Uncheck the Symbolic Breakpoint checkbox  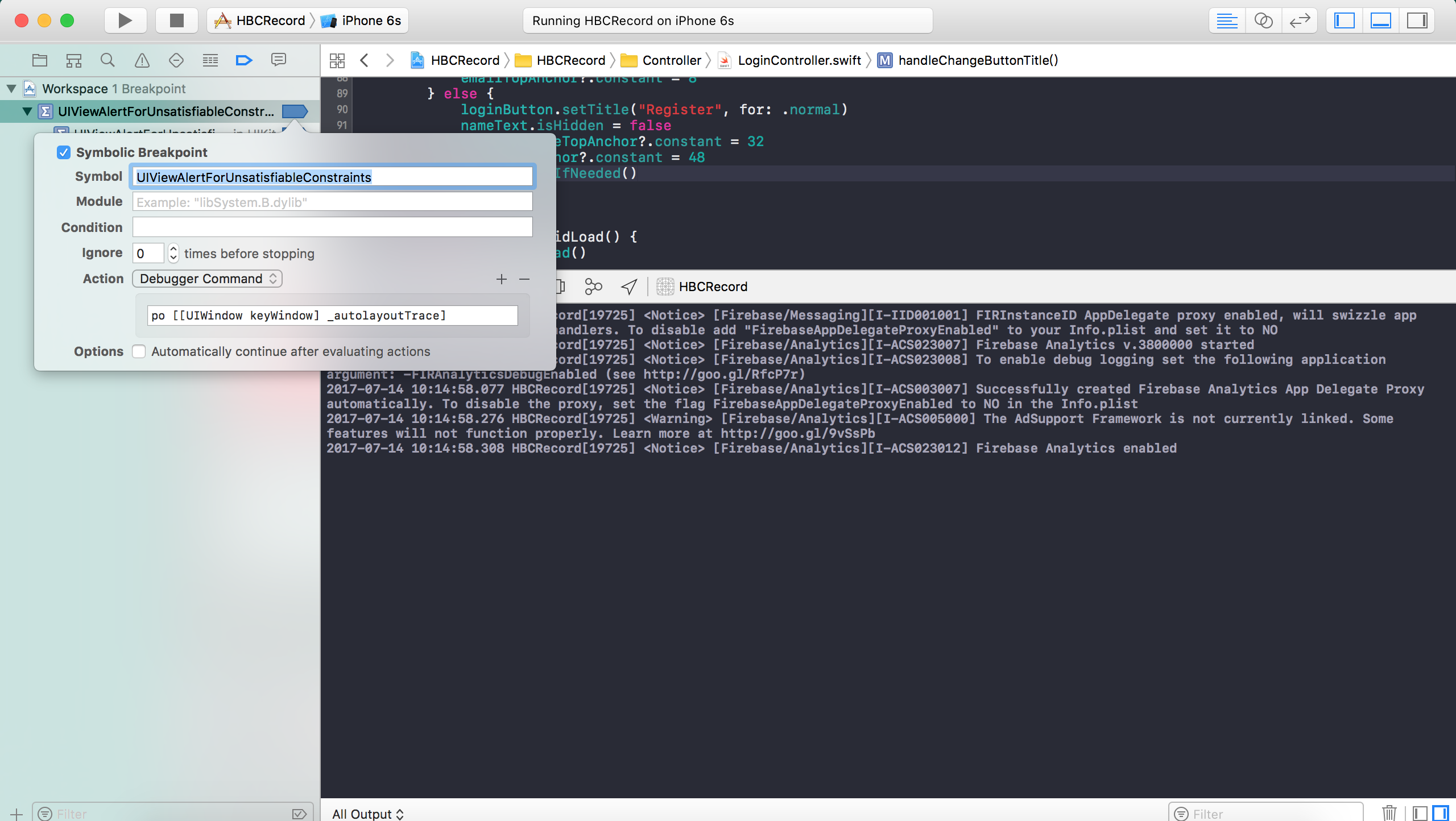point(64,152)
